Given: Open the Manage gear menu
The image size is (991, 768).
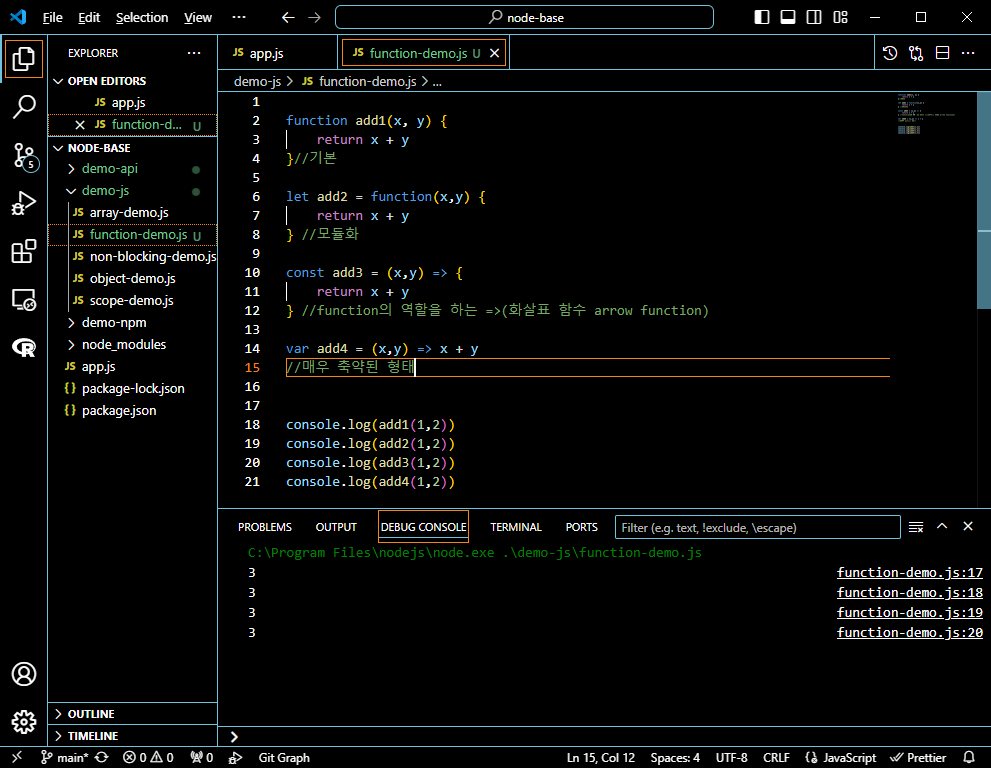Looking at the screenshot, I should click(23, 721).
